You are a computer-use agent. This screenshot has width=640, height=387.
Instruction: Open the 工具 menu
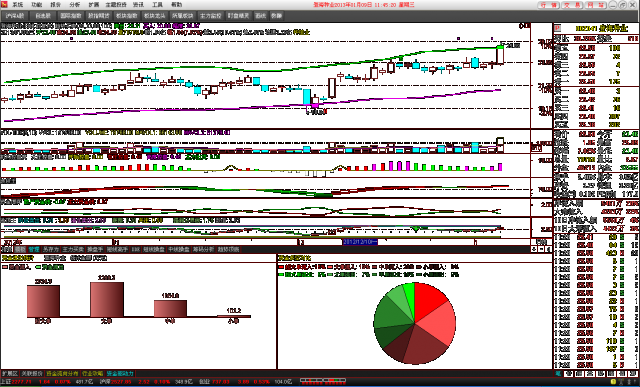coord(157,5)
